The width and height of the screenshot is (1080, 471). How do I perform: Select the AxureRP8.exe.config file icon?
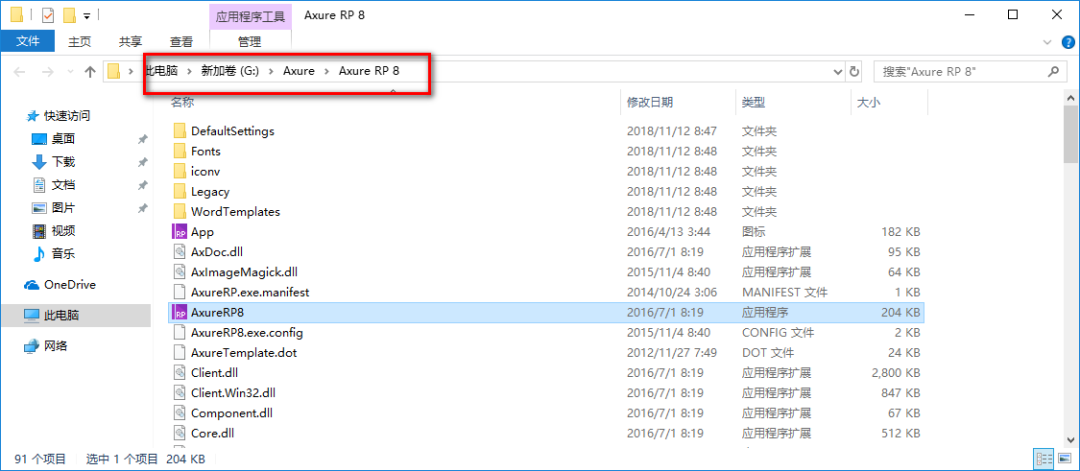coord(180,333)
